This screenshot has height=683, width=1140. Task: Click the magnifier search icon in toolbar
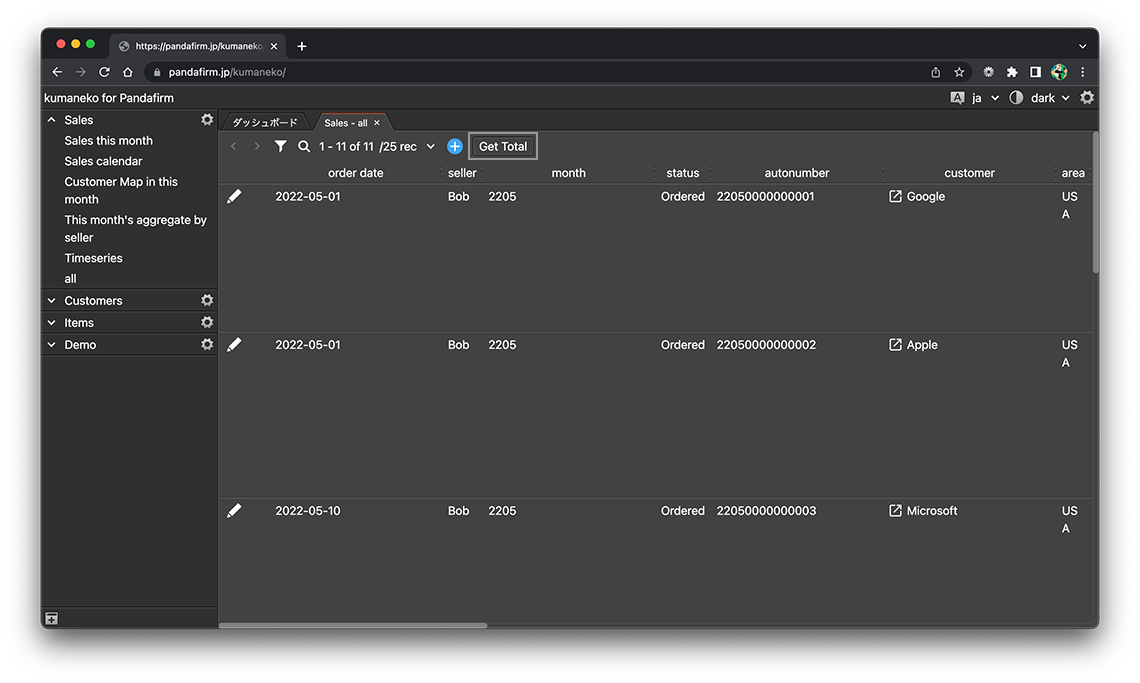304,147
